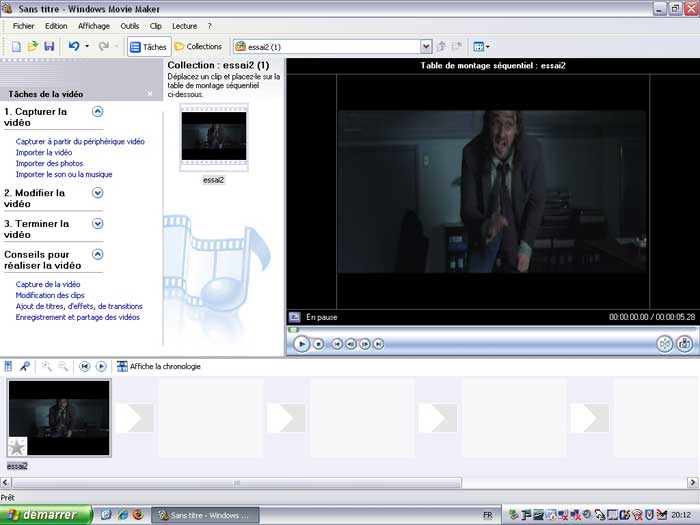Open a project using the folder icon

click(33, 46)
